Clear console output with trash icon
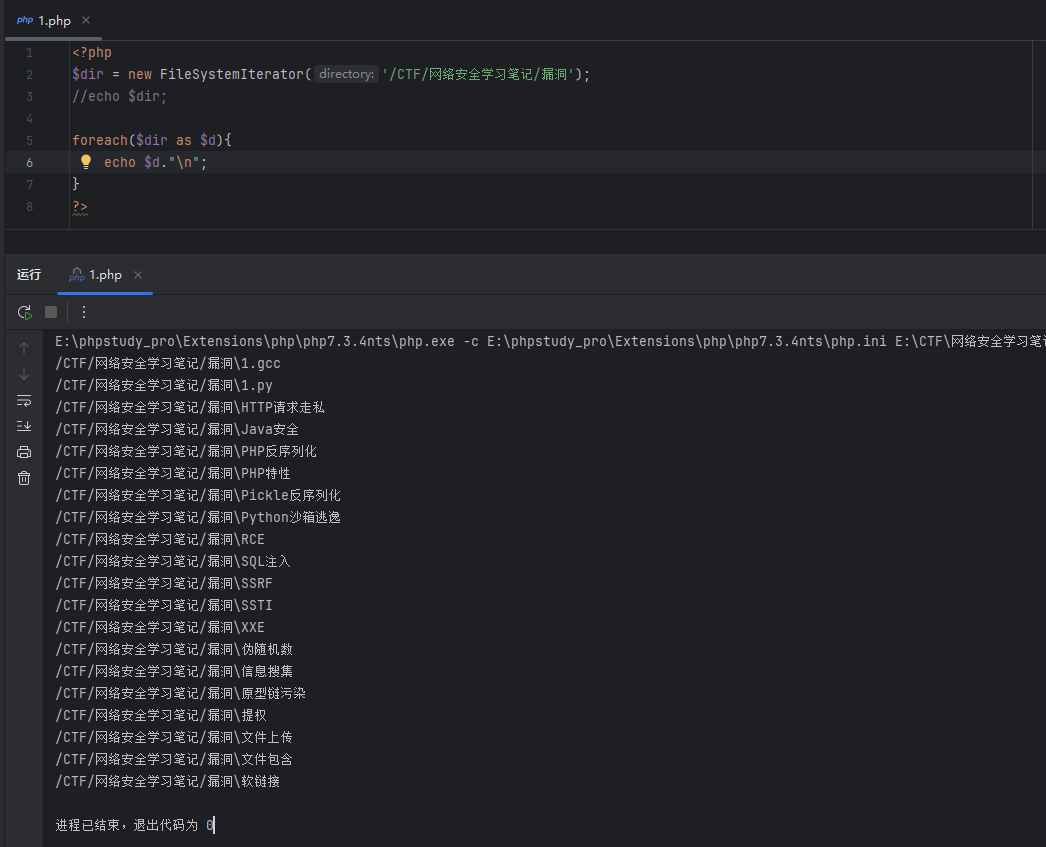Screen dimensions: 1046x847 24,478
